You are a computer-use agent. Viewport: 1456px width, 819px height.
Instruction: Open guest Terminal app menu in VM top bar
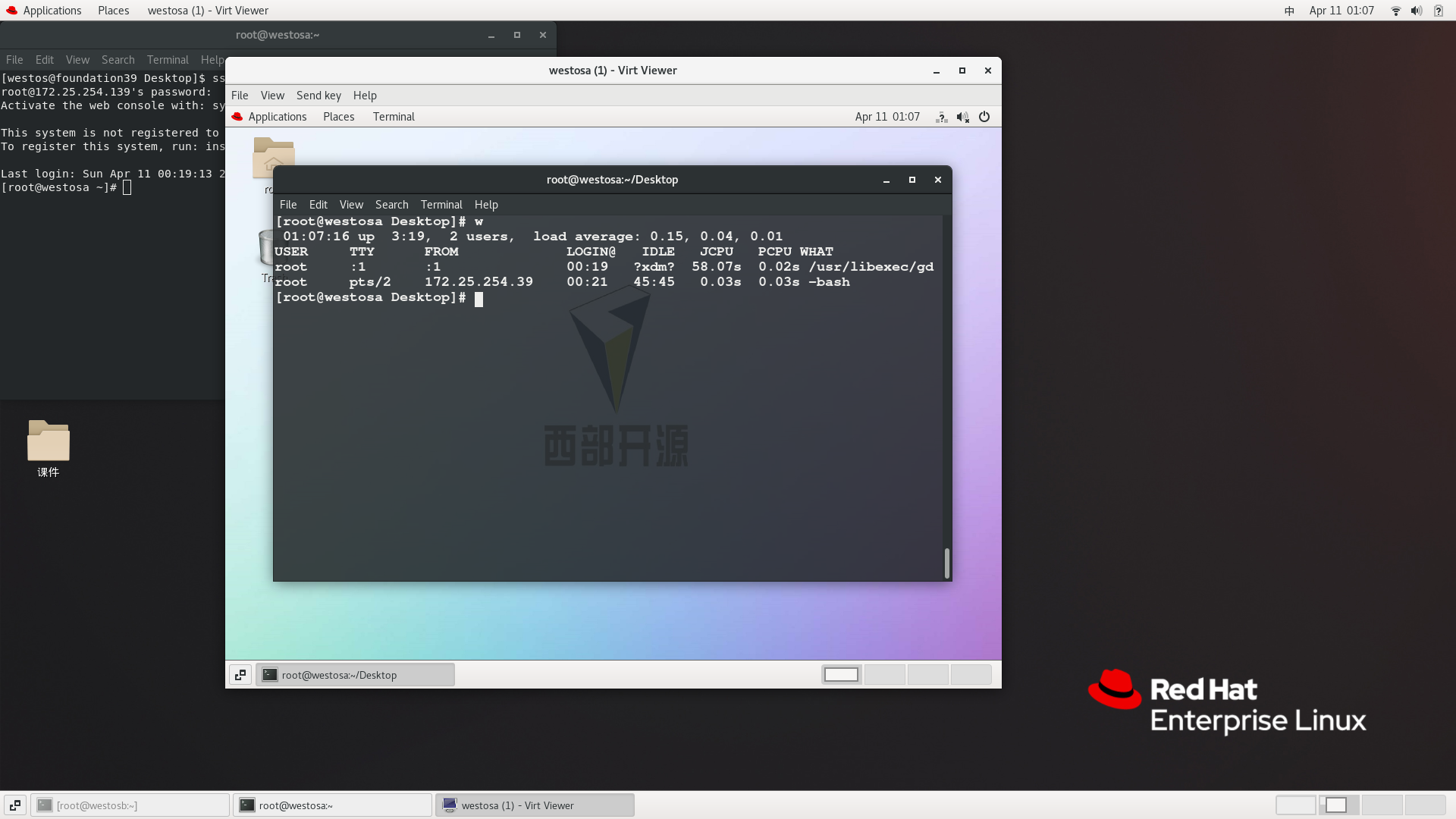(394, 117)
